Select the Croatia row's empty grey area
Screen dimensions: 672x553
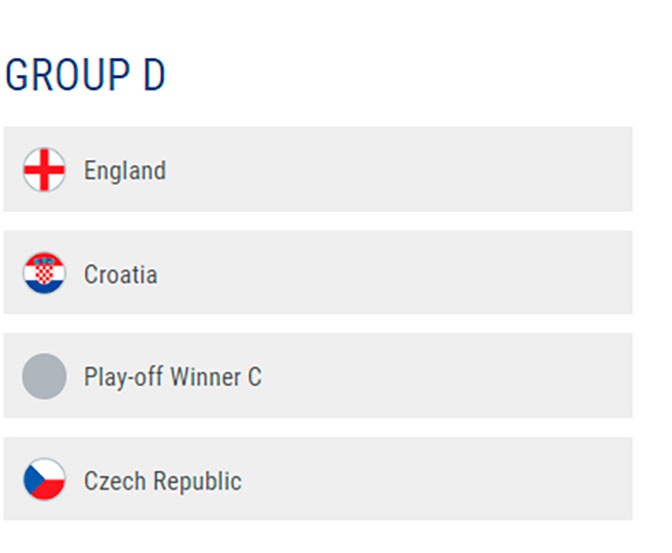[394, 273]
